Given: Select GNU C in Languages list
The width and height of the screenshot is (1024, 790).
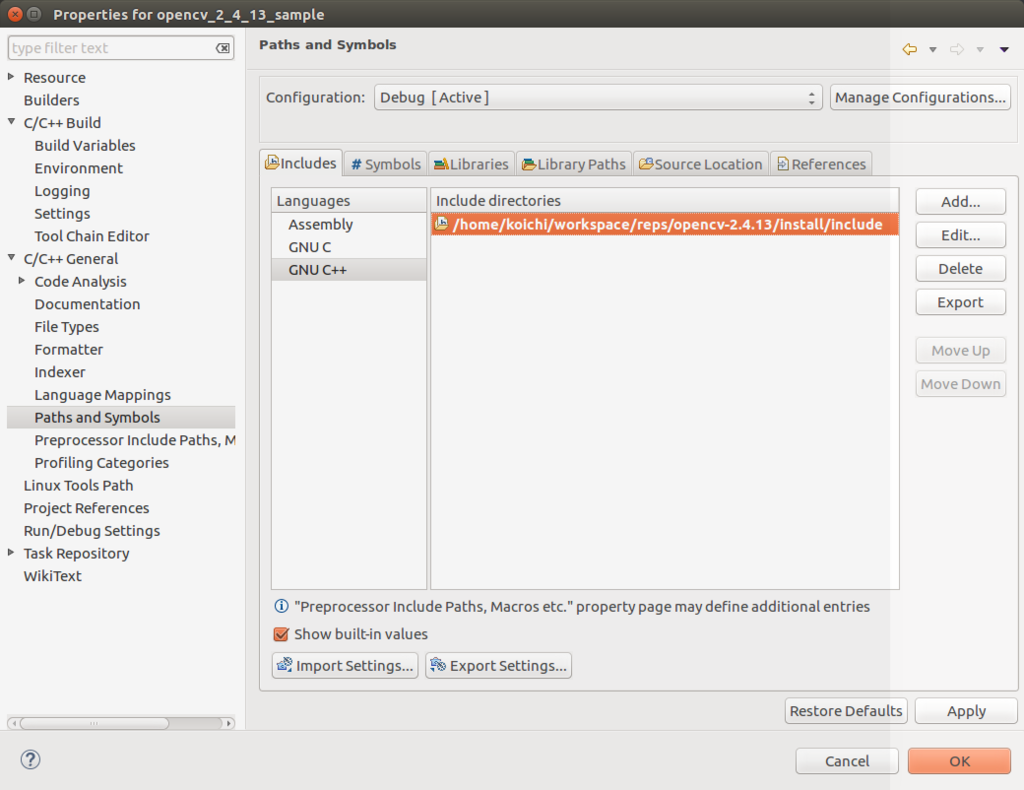Looking at the screenshot, I should pyautogui.click(x=349, y=247).
